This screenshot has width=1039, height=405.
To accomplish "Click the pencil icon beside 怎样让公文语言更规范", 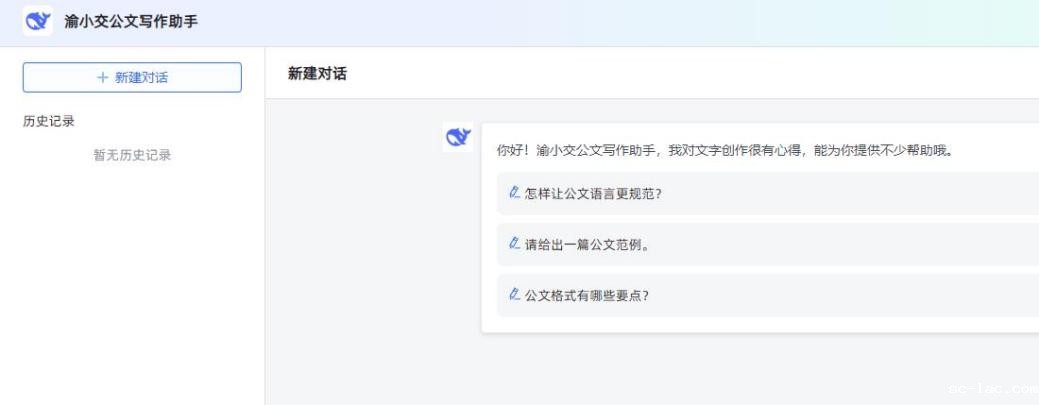I will pyautogui.click(x=514, y=193).
